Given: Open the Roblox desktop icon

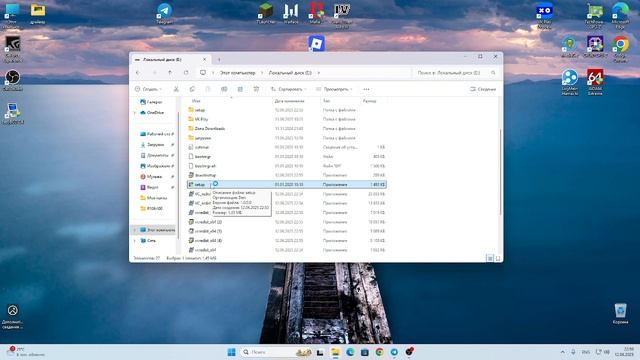Looking at the screenshot, I should coord(316,43).
